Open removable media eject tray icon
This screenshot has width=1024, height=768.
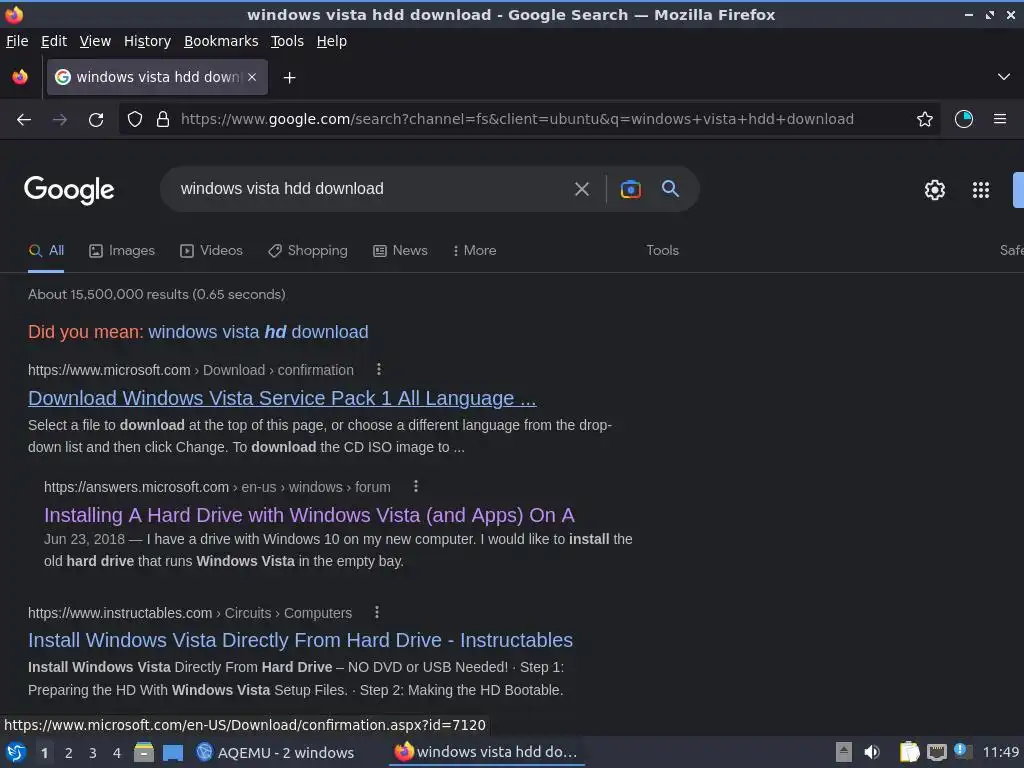(844, 752)
